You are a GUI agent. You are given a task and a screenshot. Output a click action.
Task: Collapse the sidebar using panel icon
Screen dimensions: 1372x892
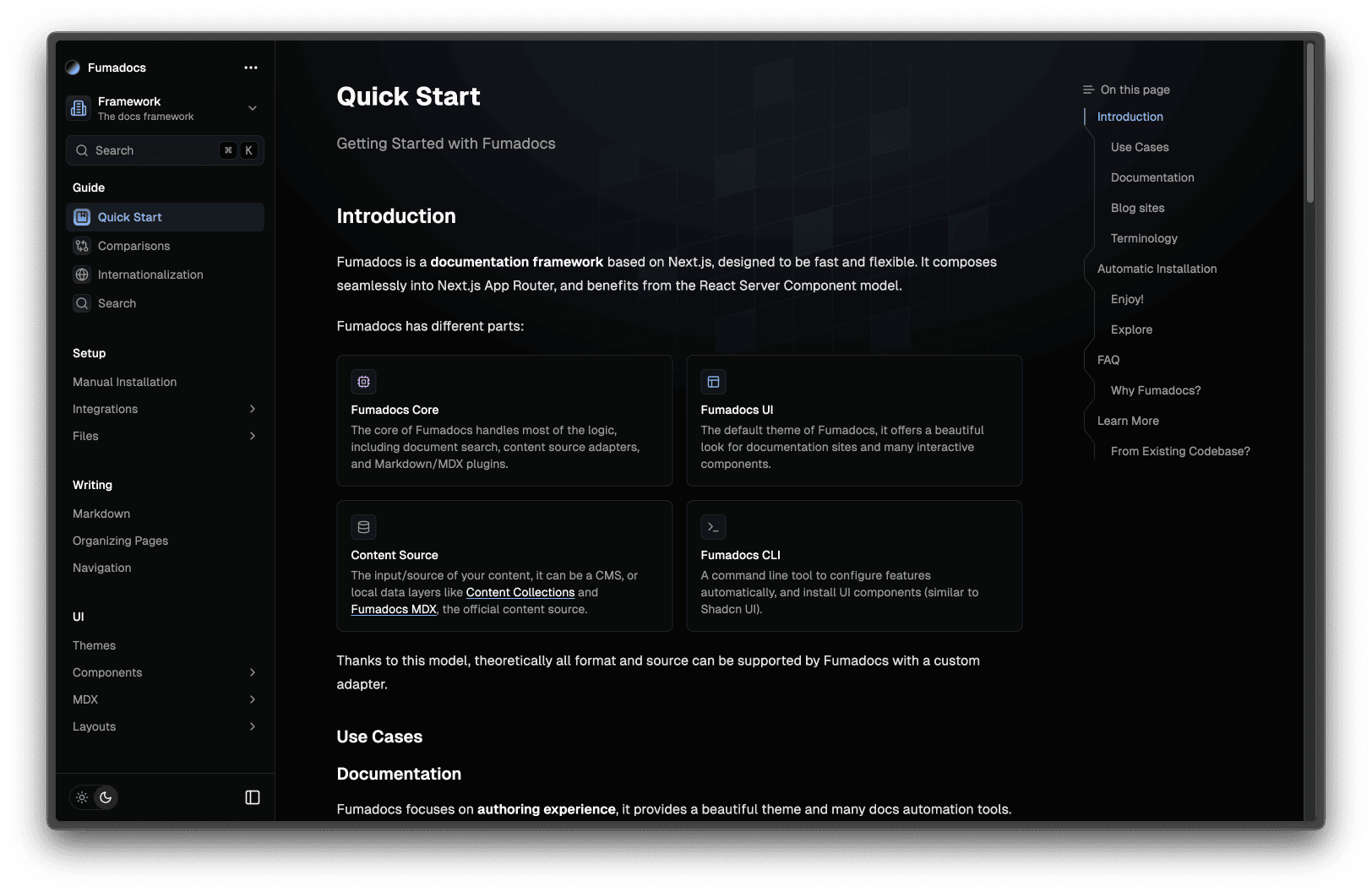(x=252, y=797)
